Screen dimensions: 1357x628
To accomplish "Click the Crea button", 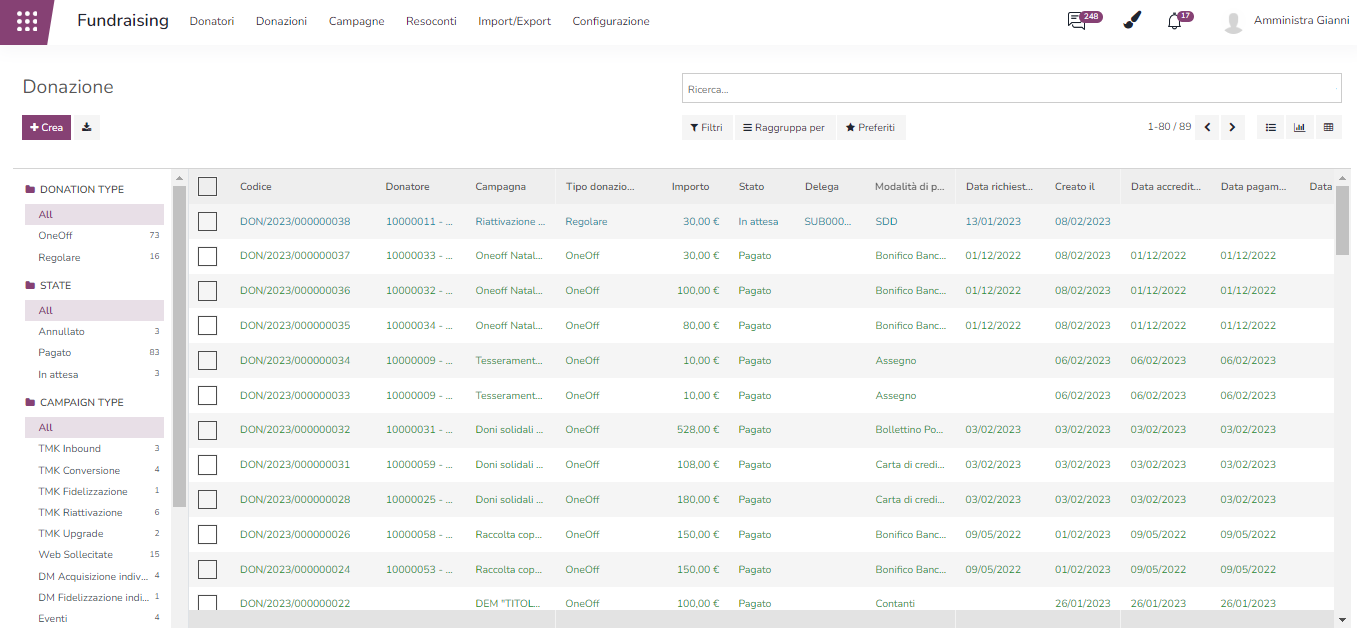I will coord(47,127).
